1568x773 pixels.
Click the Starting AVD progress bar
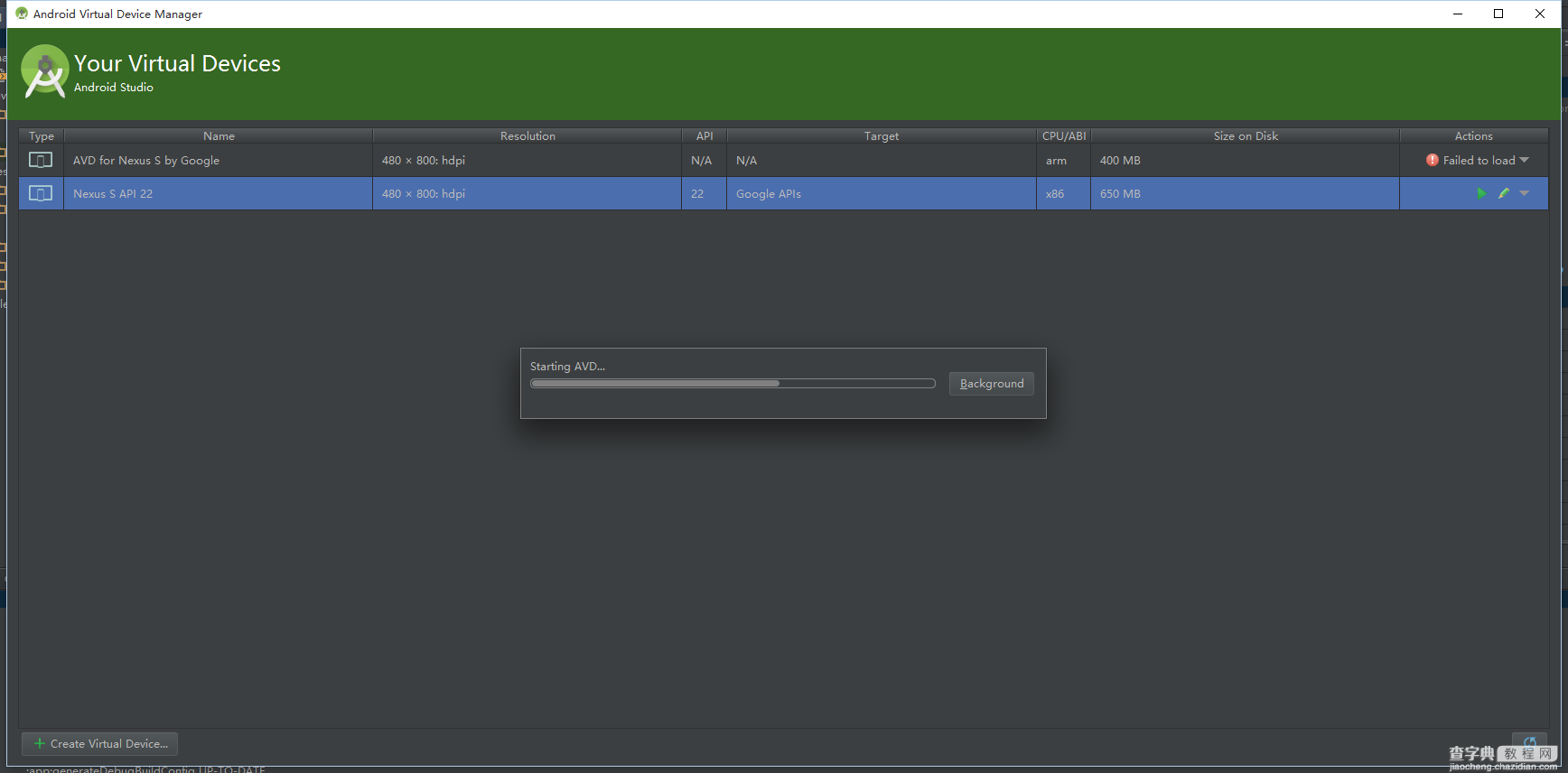pyautogui.click(x=733, y=384)
